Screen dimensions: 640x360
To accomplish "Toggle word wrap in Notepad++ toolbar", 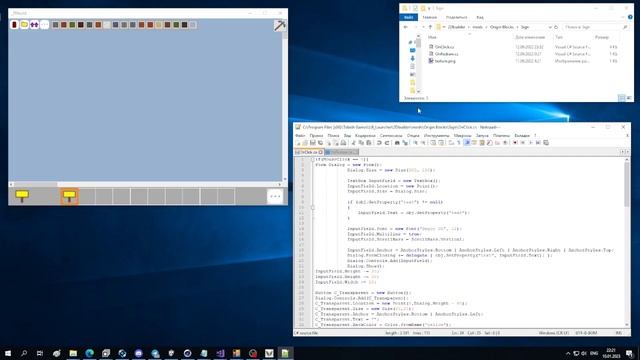I will tap(451, 142).
